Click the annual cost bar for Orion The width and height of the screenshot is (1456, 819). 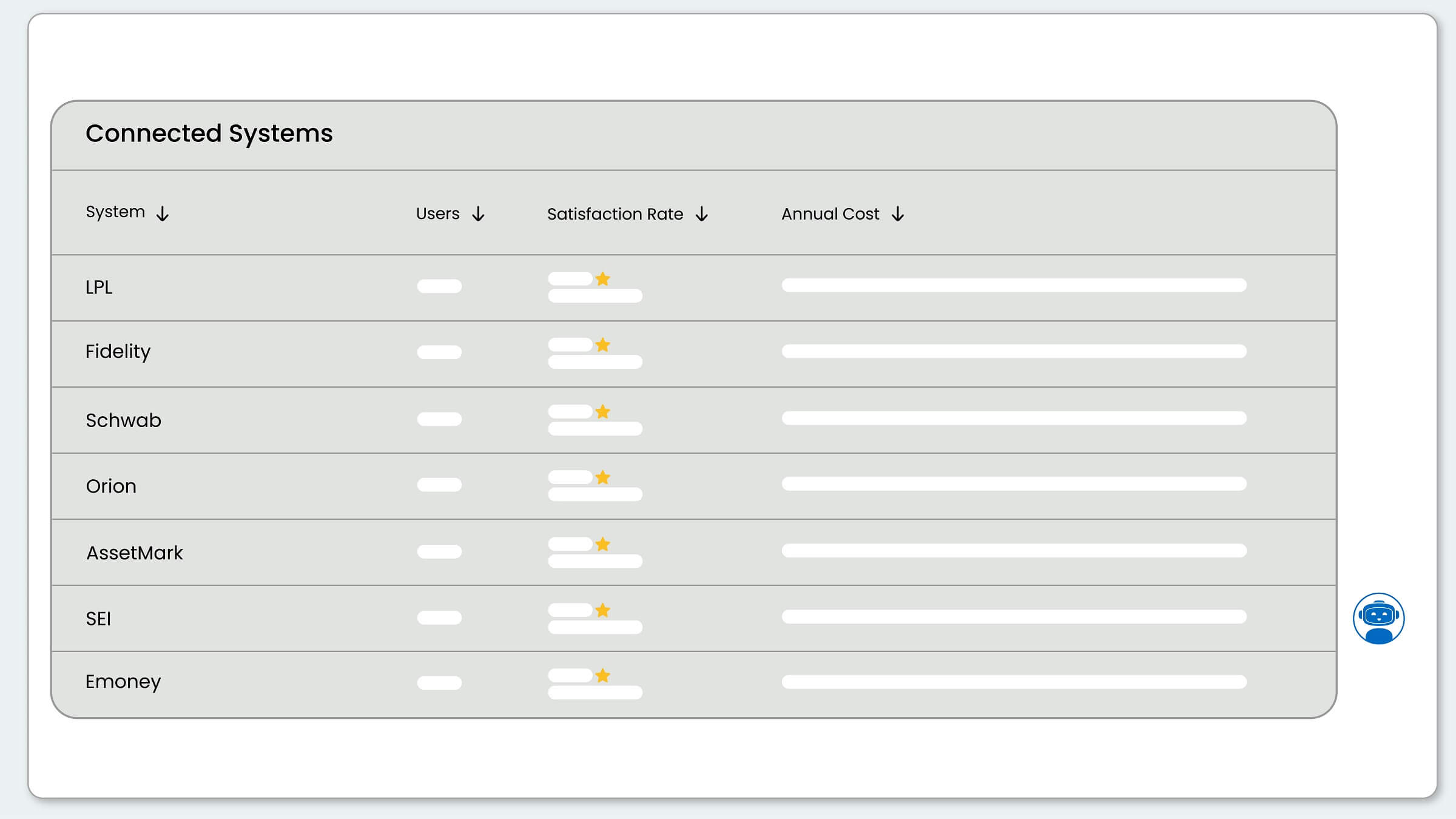click(x=1014, y=484)
